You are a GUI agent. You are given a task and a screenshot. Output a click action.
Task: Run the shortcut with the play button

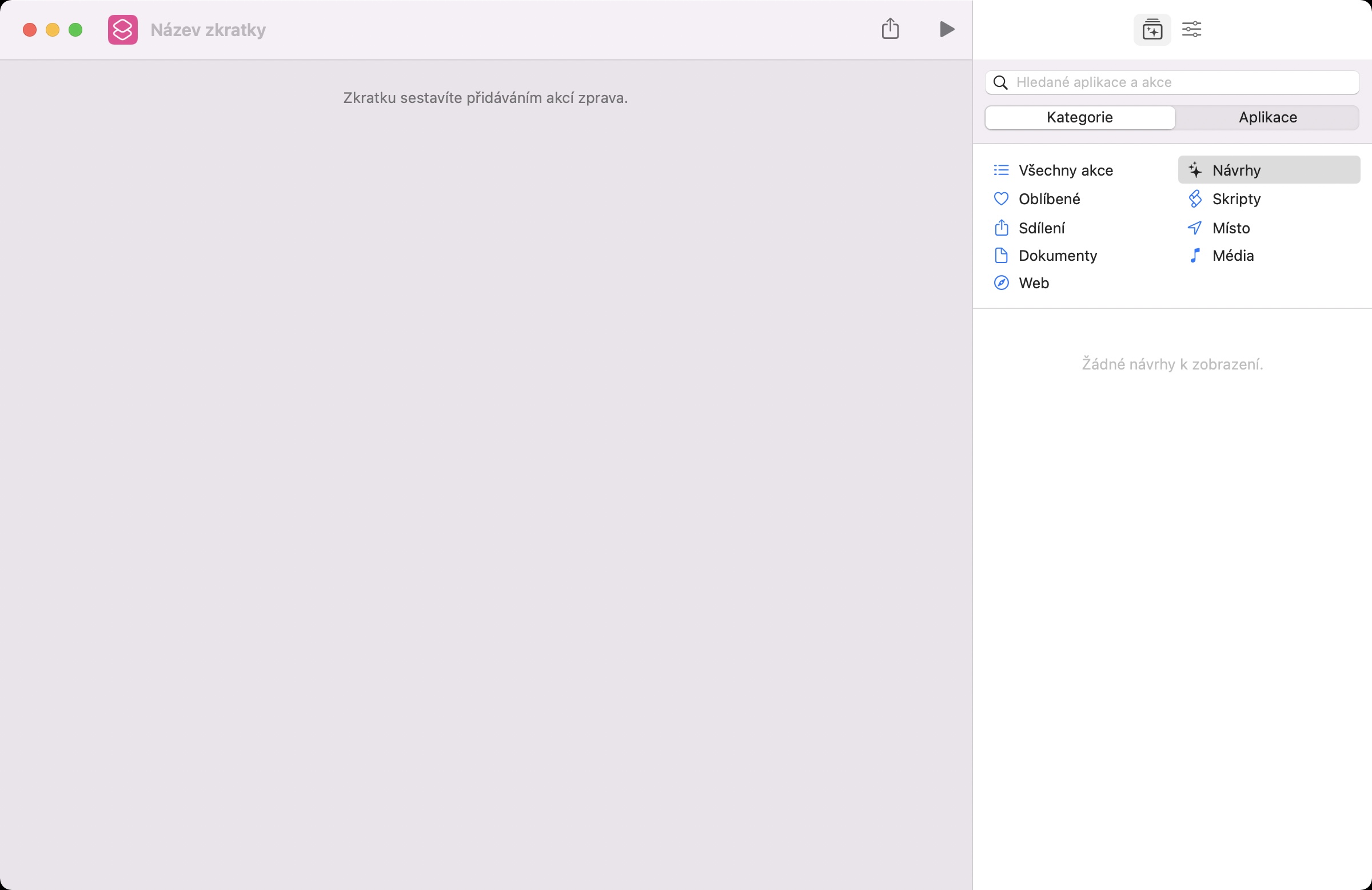pyautogui.click(x=946, y=29)
